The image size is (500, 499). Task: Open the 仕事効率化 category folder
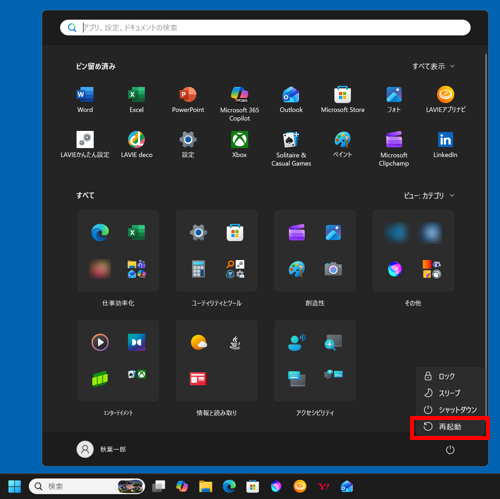[x=118, y=251]
